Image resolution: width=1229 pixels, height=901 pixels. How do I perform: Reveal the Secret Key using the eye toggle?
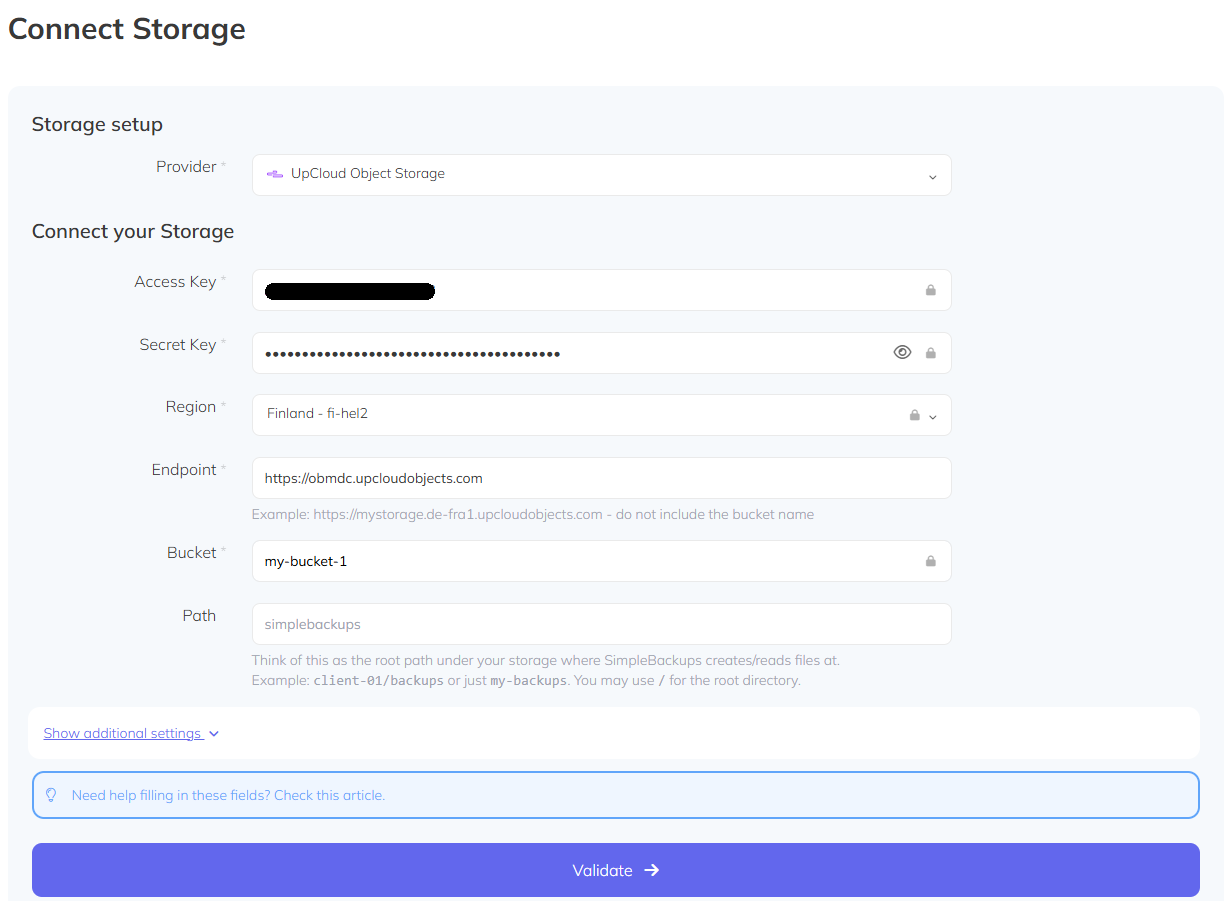(902, 352)
